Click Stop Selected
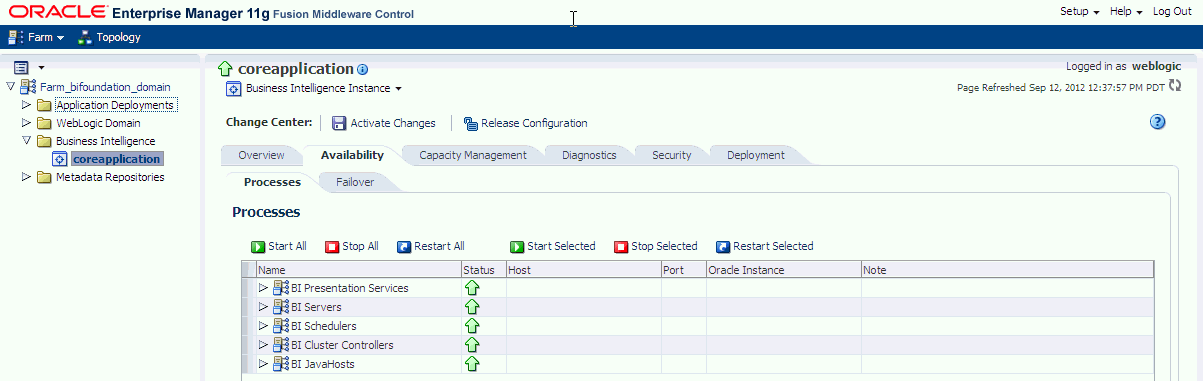This screenshot has width=1203, height=381. 656,246
